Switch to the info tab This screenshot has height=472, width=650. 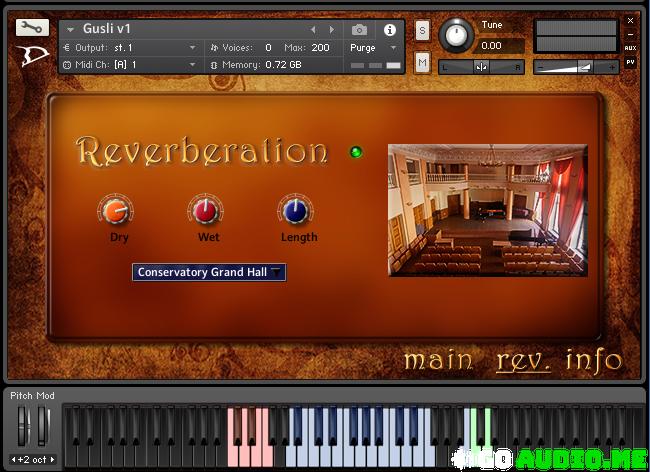coord(594,360)
